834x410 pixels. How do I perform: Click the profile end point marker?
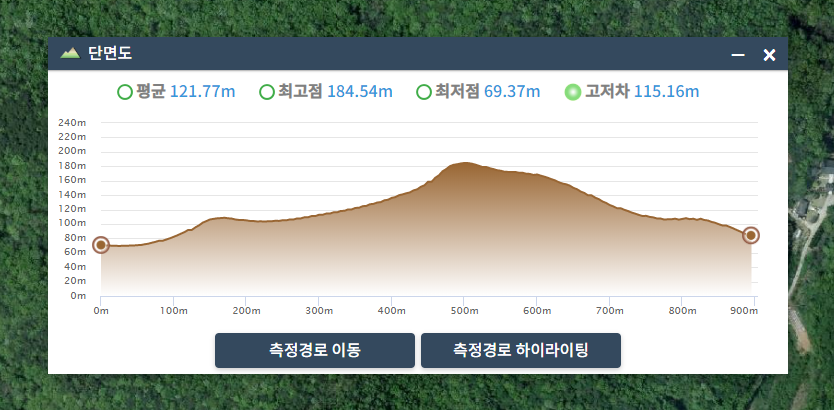point(750,235)
